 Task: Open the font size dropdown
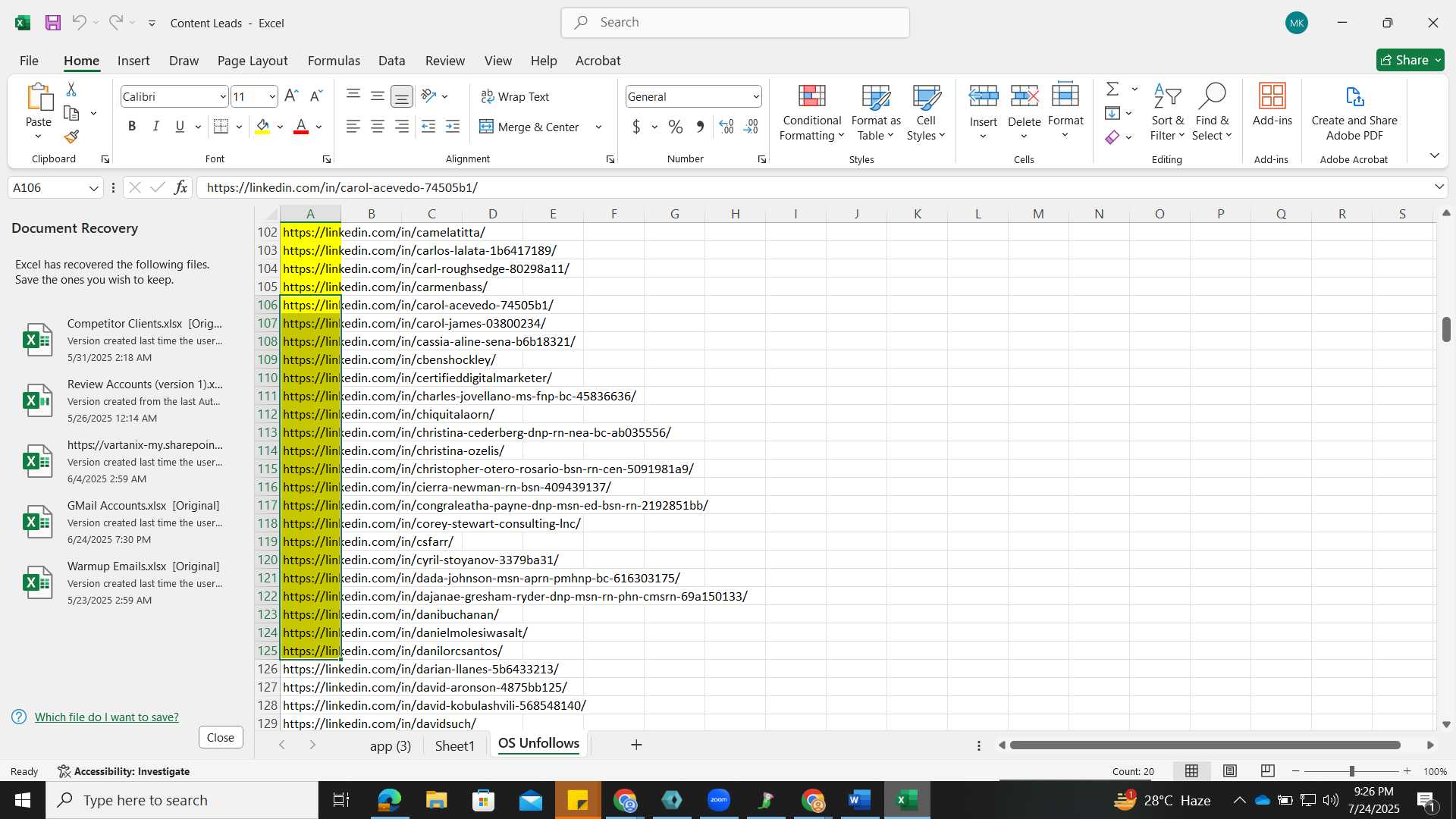tap(272, 97)
